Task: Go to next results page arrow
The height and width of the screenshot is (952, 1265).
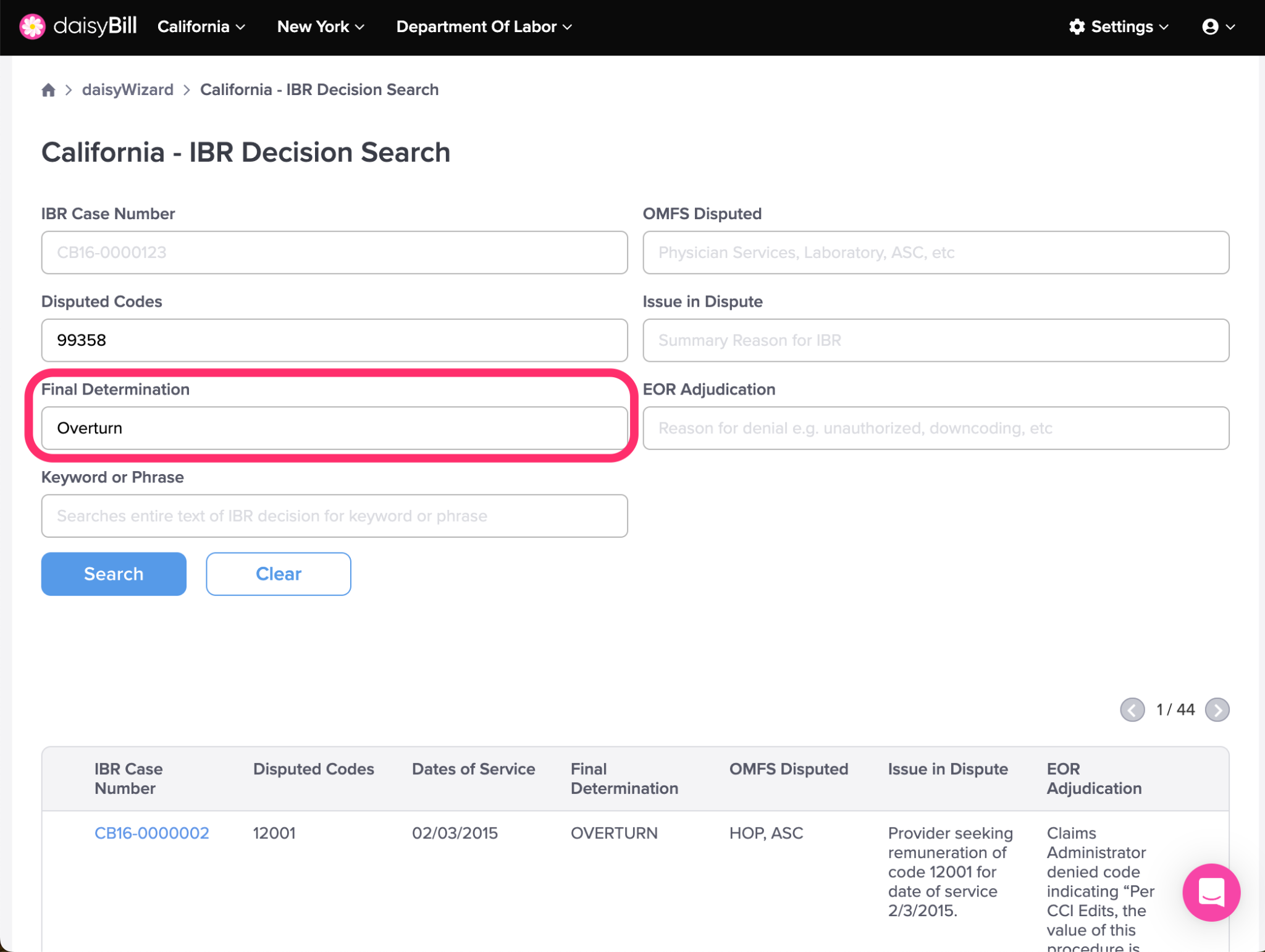Action: point(1217,710)
